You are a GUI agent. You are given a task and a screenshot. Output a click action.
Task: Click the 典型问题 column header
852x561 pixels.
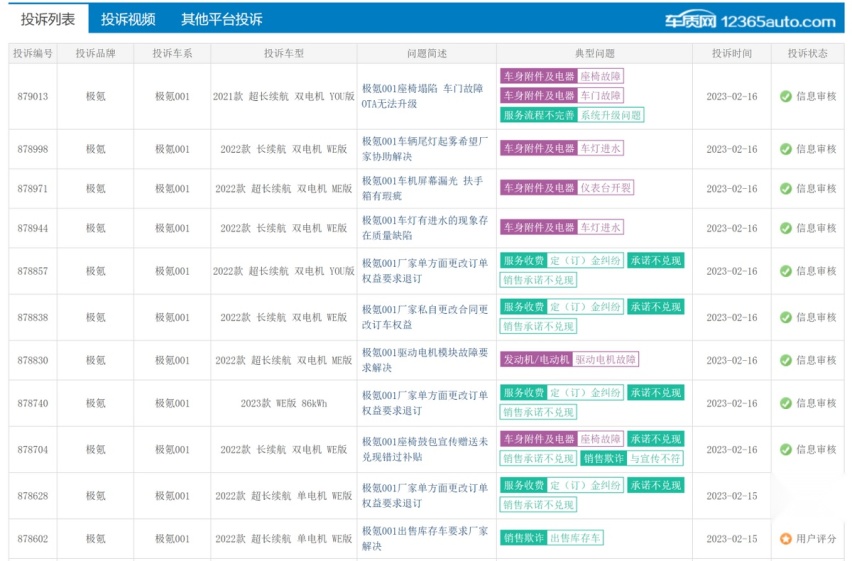594,53
